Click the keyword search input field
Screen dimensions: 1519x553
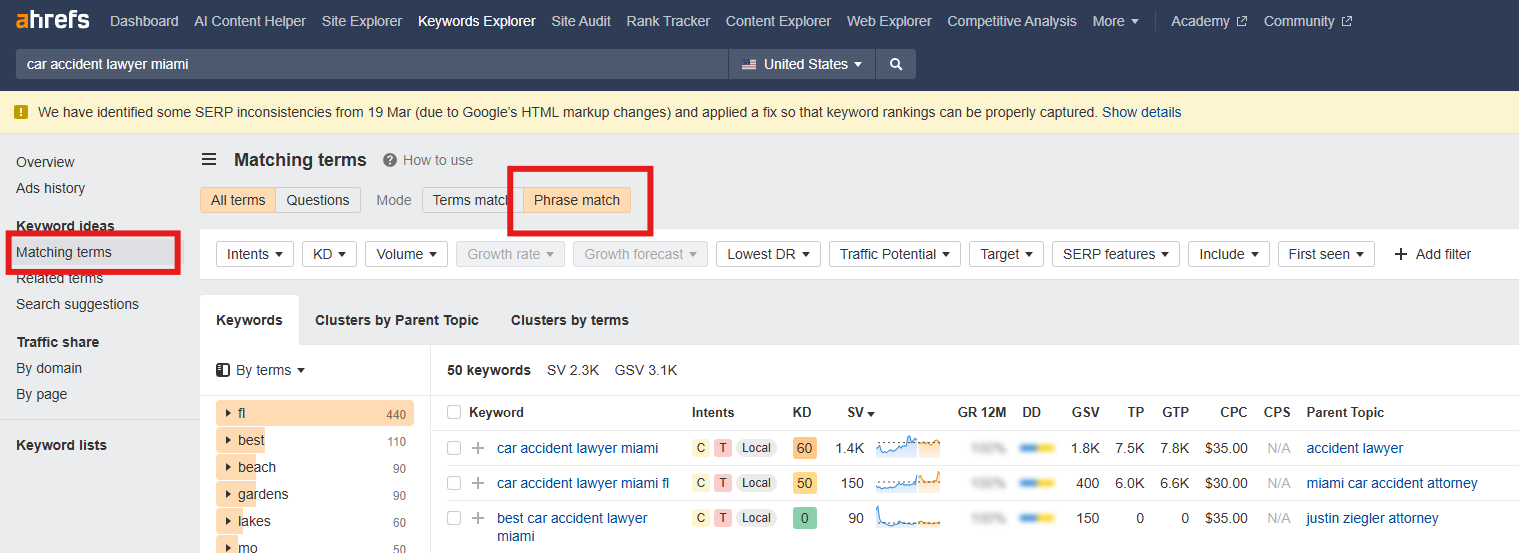point(372,64)
